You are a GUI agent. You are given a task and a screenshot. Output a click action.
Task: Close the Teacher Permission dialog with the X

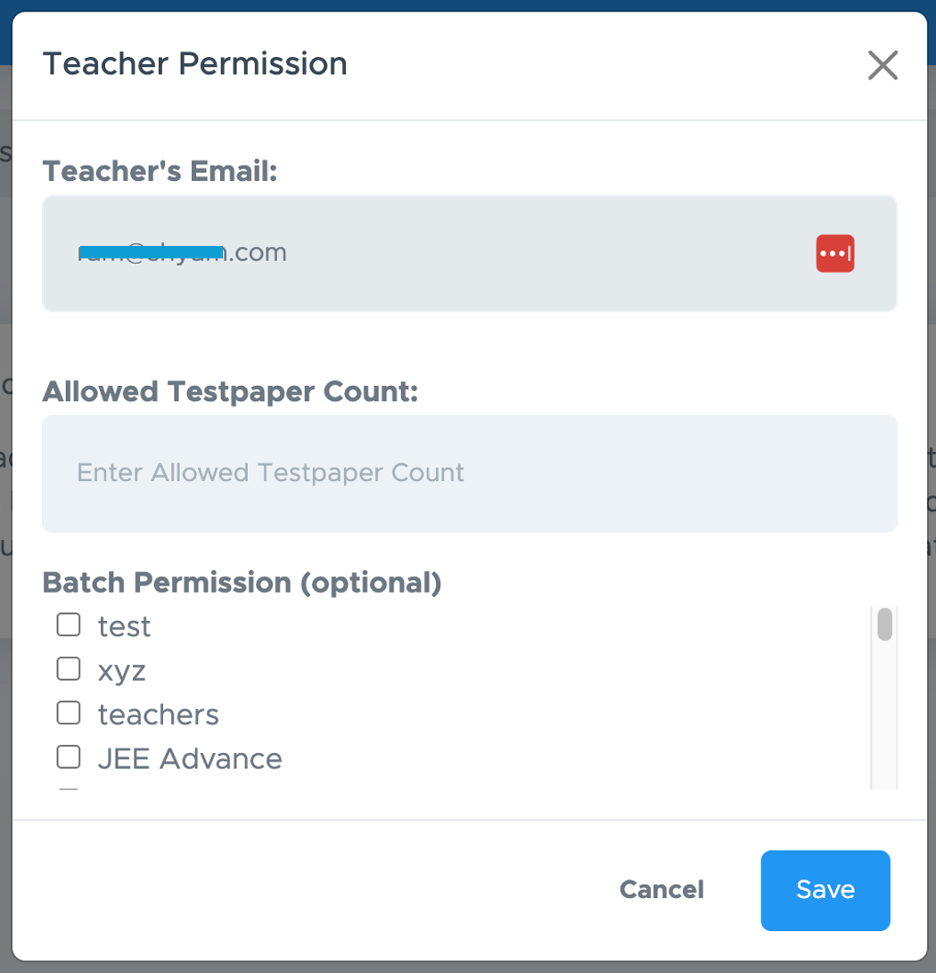point(882,64)
